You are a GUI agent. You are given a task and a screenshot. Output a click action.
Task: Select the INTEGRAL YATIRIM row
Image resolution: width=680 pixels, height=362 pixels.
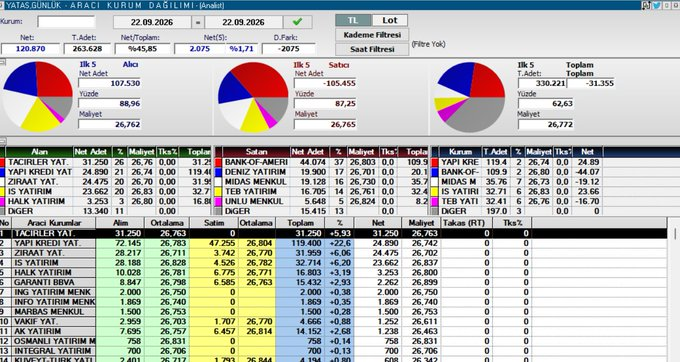pyautogui.click(x=333, y=351)
